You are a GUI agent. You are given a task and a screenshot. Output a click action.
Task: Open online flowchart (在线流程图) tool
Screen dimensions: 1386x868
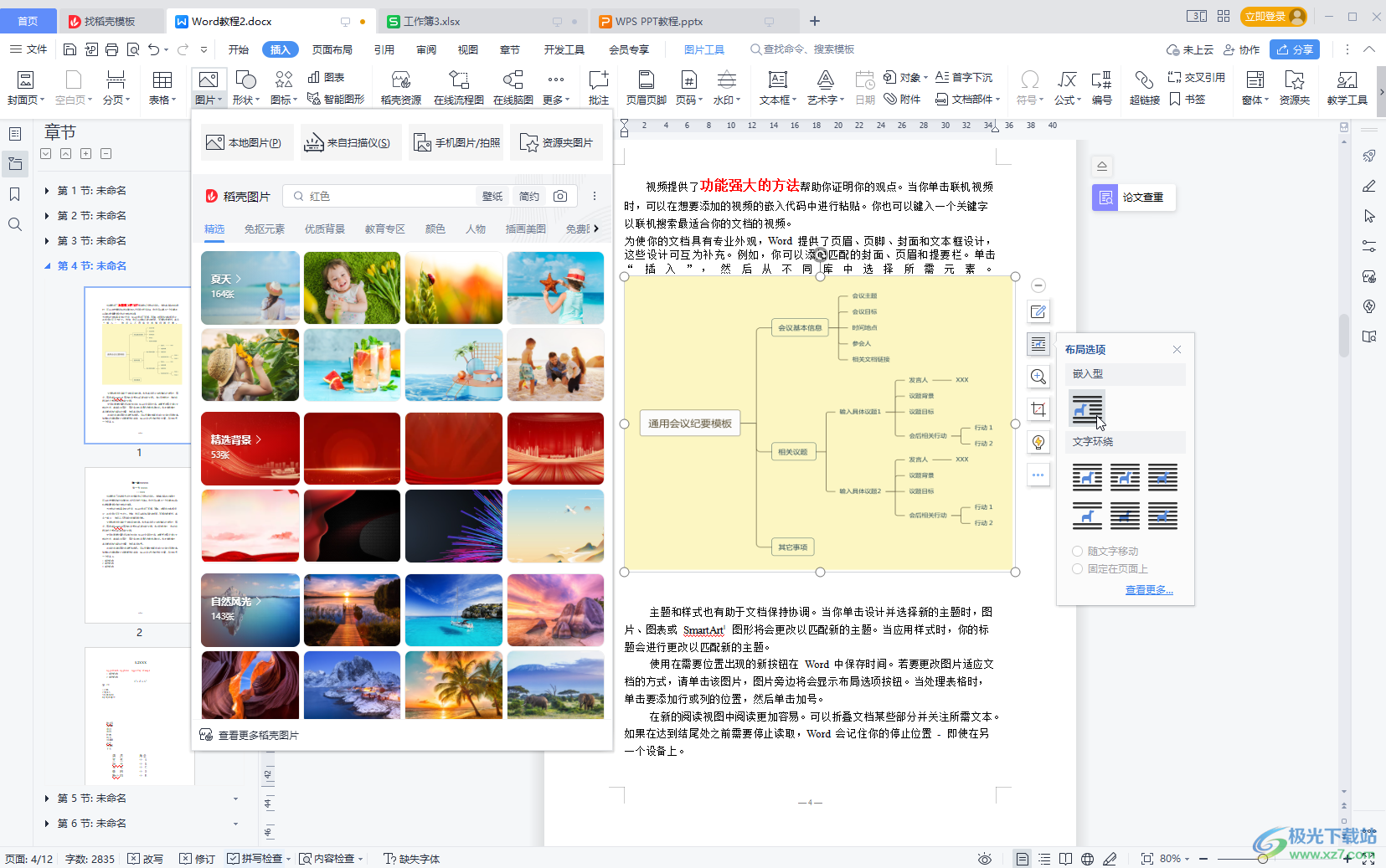pyautogui.click(x=458, y=88)
